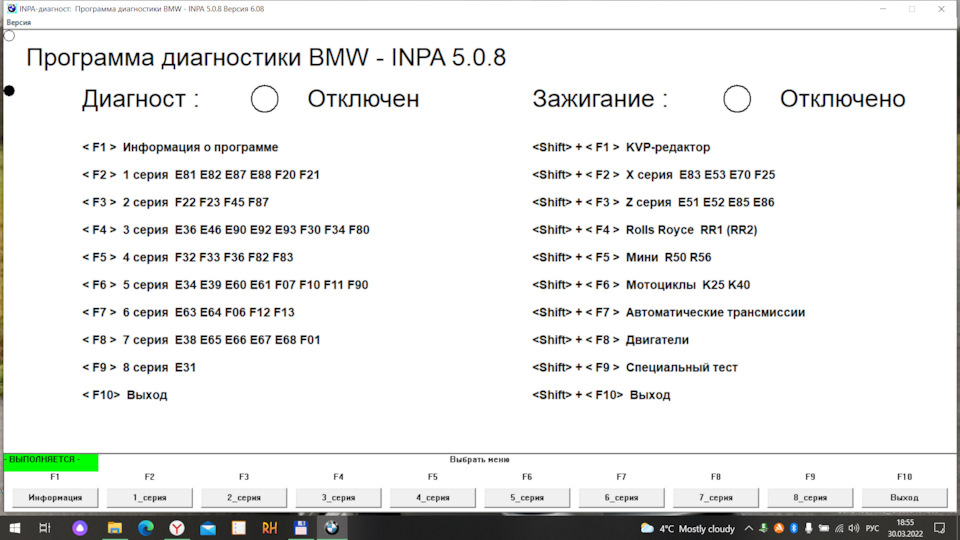Switch to the BMW INPA taskbar icon

(x=332, y=528)
